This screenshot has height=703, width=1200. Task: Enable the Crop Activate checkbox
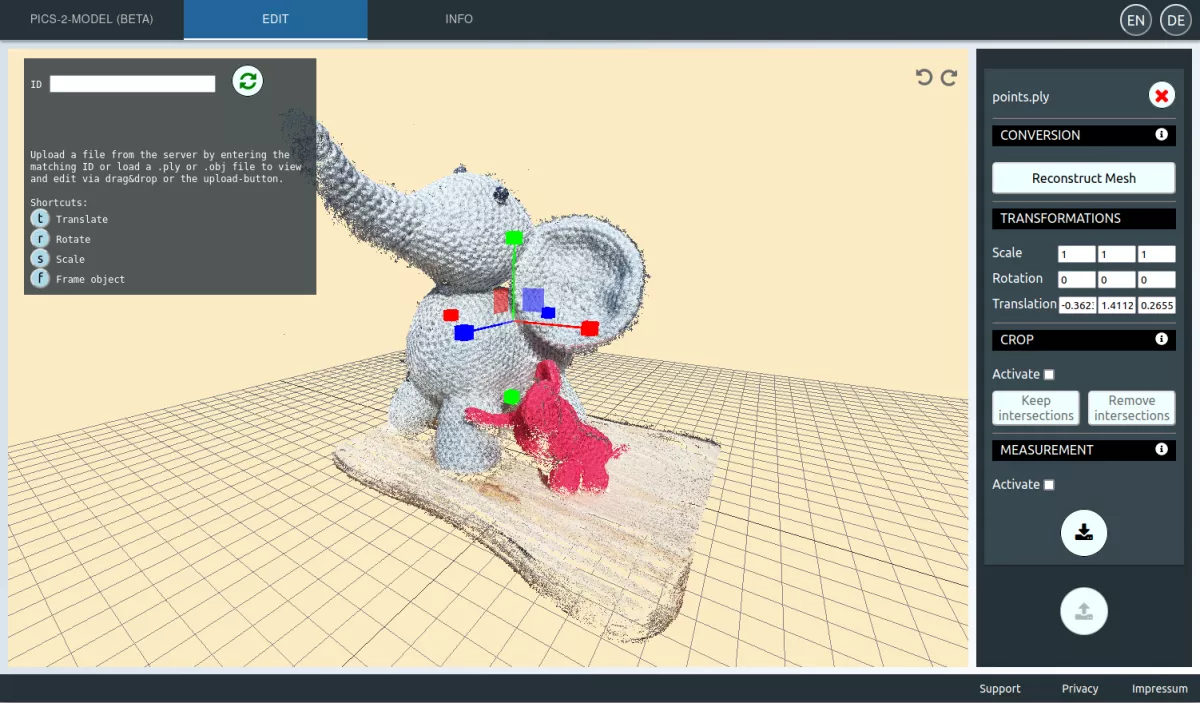click(1049, 375)
